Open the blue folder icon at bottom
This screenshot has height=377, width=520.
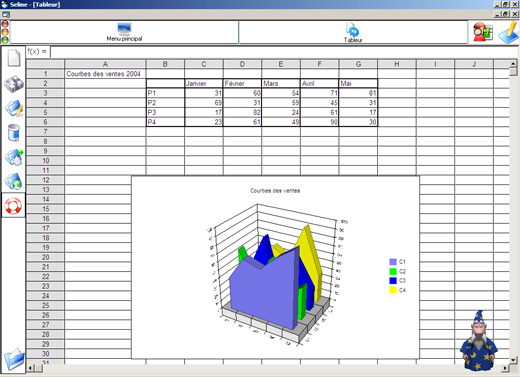point(14,359)
